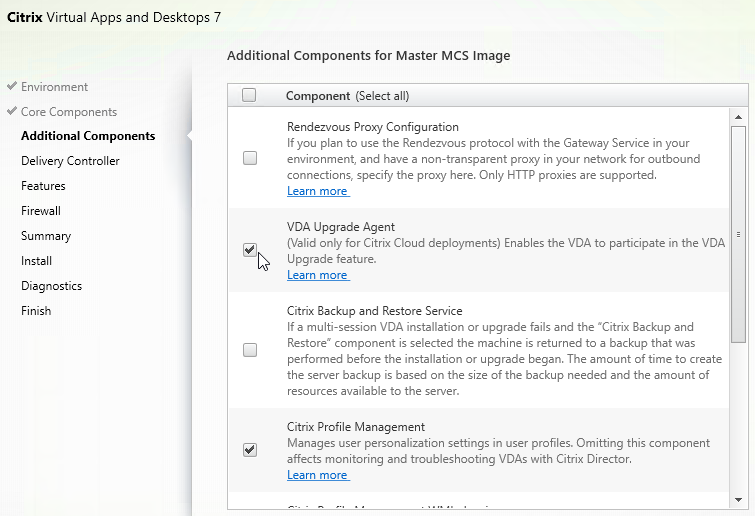Screen dimensions: 755x516
Task: Click the Environment completed checkmark icon
Action: point(12,86)
